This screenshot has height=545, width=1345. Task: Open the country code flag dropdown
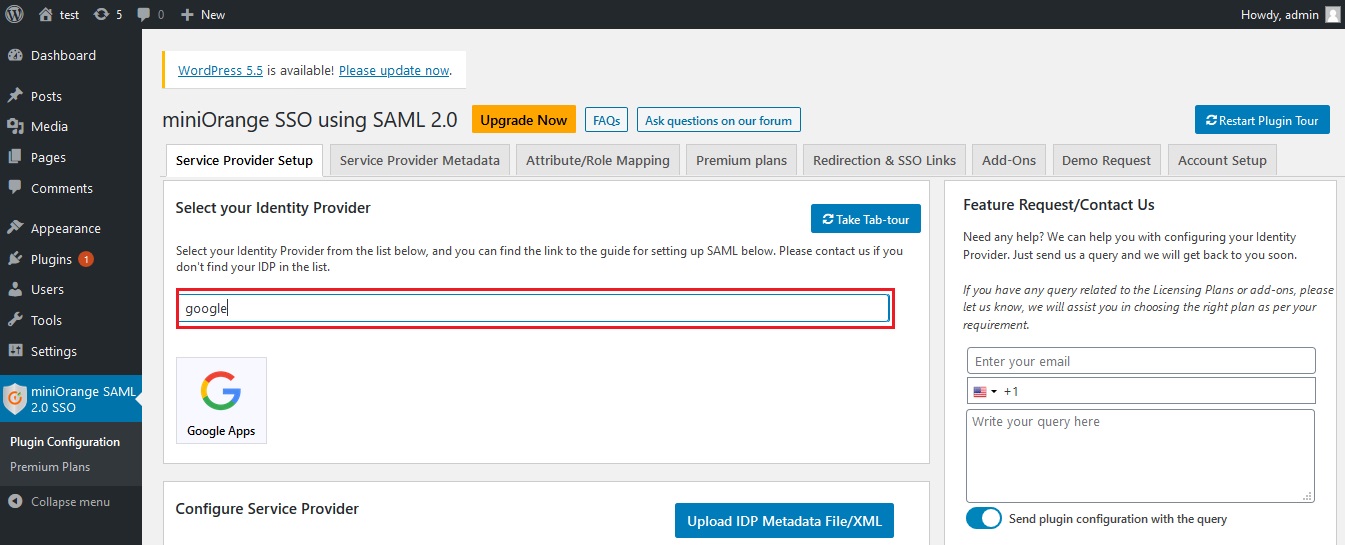tap(985, 391)
